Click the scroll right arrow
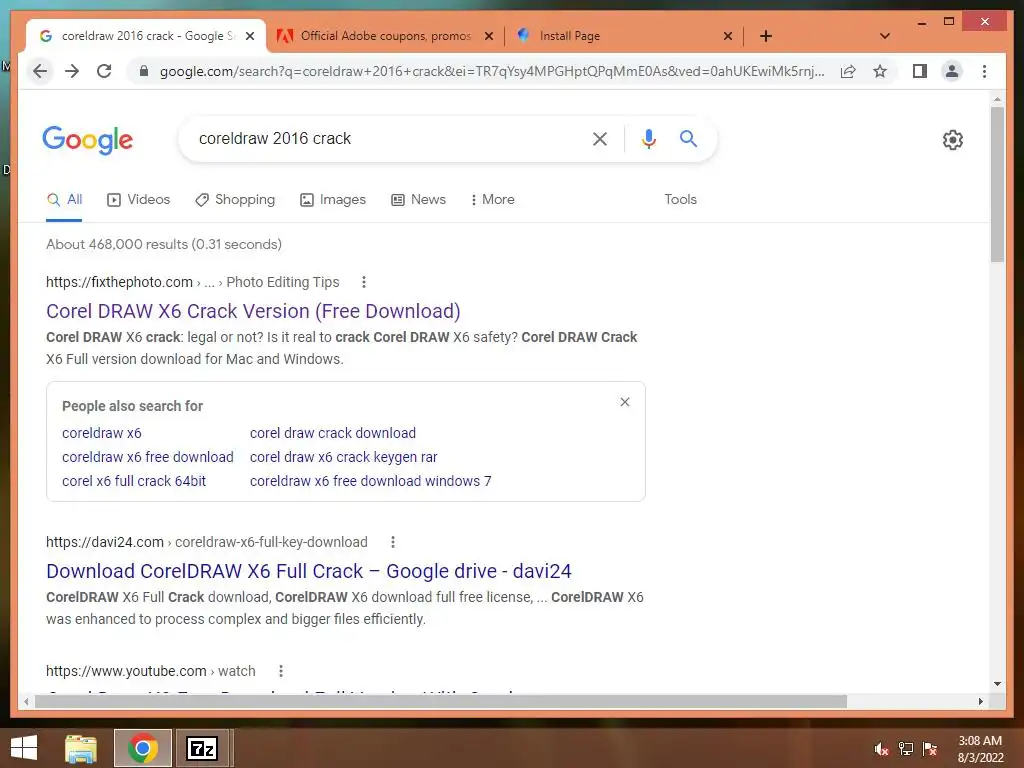The width and height of the screenshot is (1024, 768). (980, 701)
